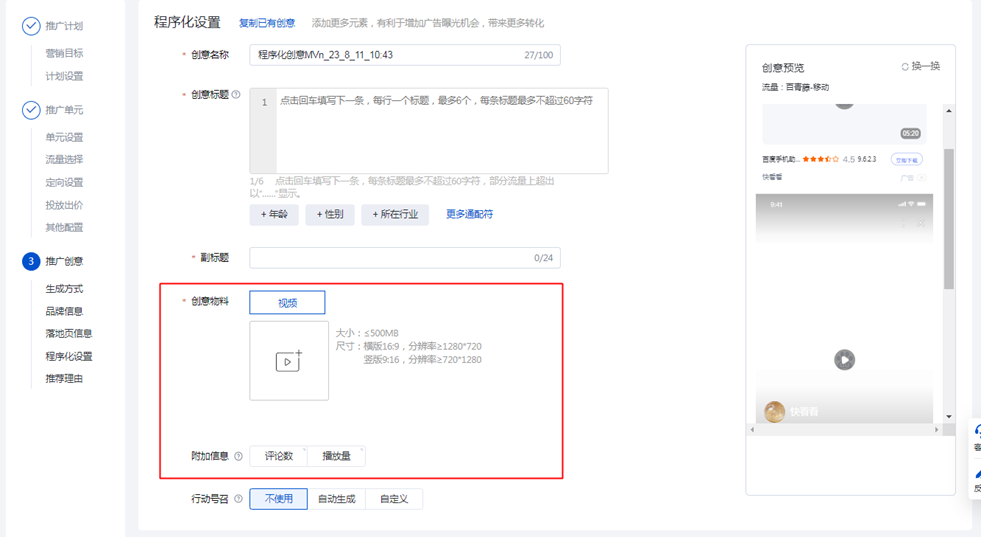Click help icon beside 附加信息
The width and height of the screenshot is (981, 537).
pyautogui.click(x=238, y=456)
